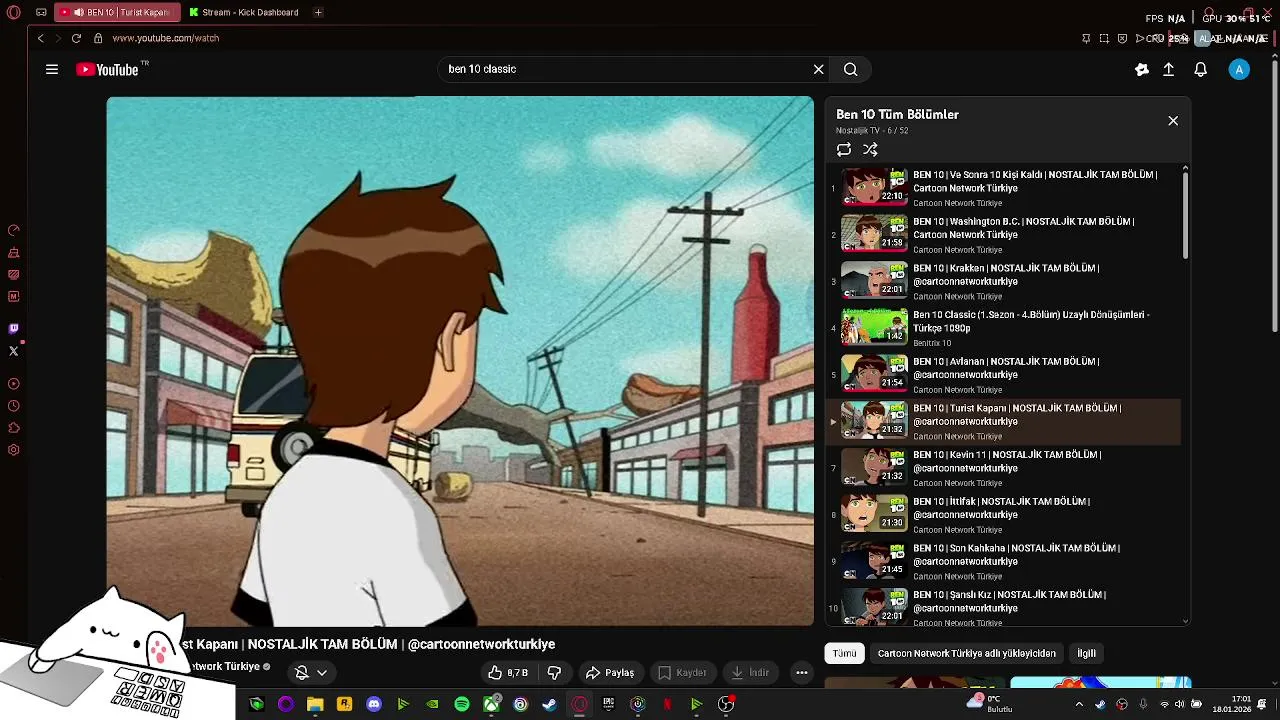This screenshot has height=720, width=1280.
Task: Like the video (8,7 B)
Action: (509, 672)
